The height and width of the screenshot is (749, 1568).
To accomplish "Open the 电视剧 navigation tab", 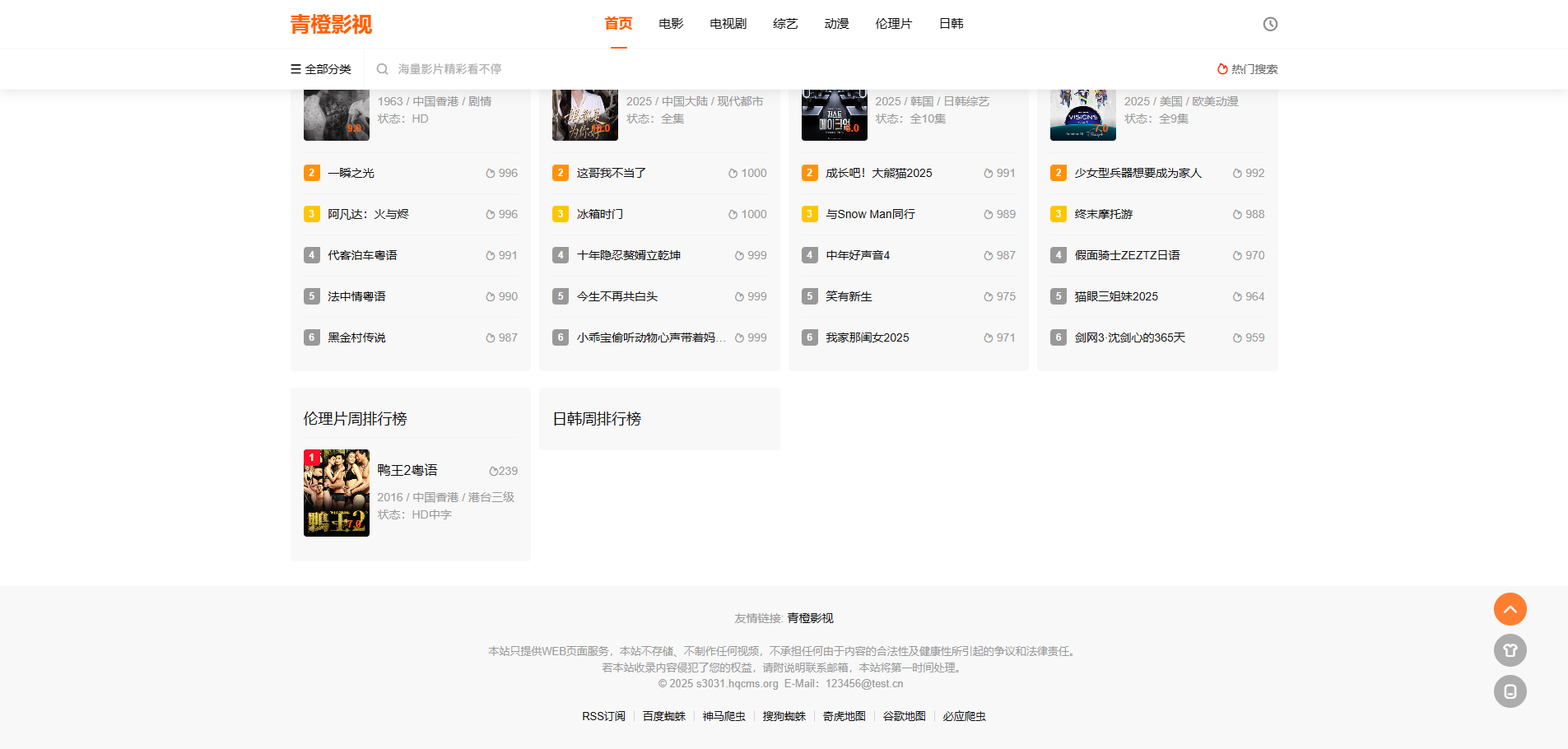I will point(728,24).
